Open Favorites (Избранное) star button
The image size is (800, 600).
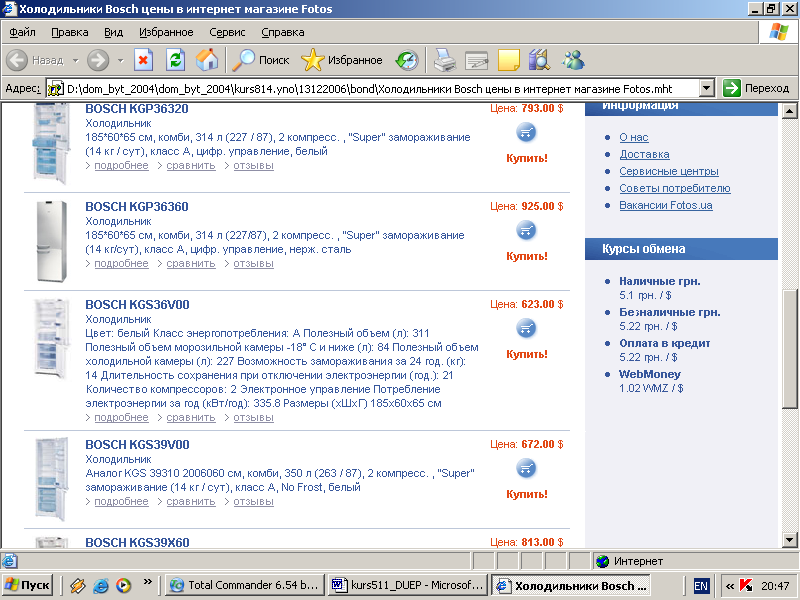pos(341,60)
